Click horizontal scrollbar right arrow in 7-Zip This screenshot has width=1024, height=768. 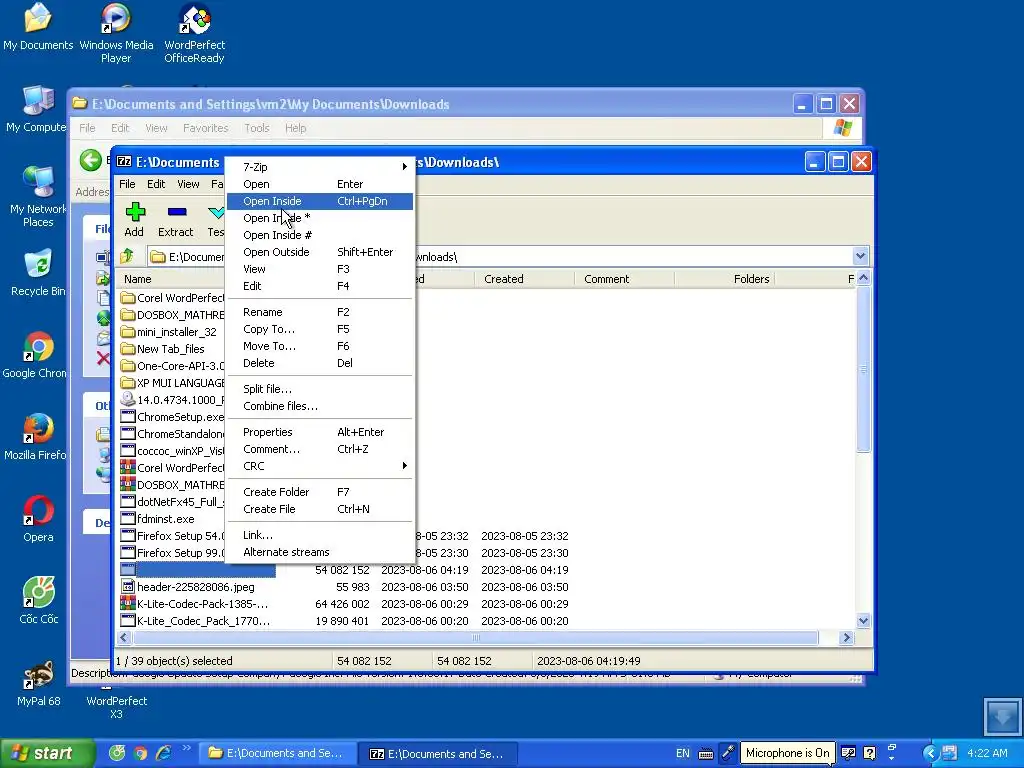(x=847, y=637)
